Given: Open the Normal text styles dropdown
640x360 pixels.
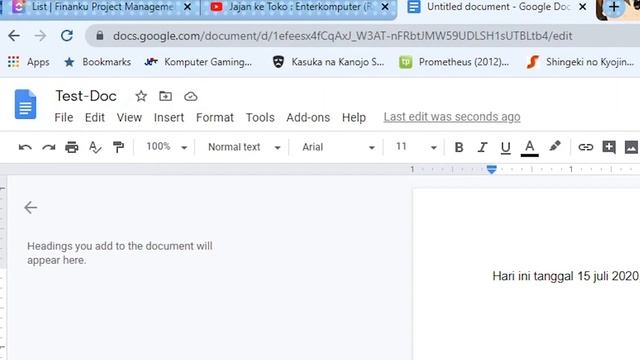Looking at the screenshot, I should [244, 147].
